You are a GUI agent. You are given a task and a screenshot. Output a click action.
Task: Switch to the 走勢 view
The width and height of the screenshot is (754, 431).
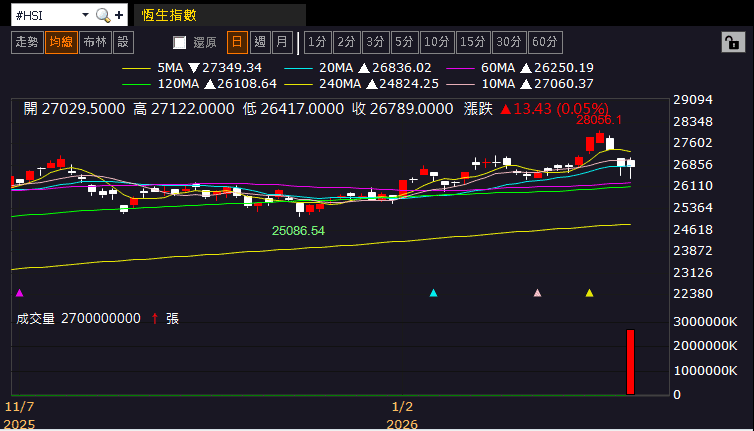pyautogui.click(x=27, y=42)
